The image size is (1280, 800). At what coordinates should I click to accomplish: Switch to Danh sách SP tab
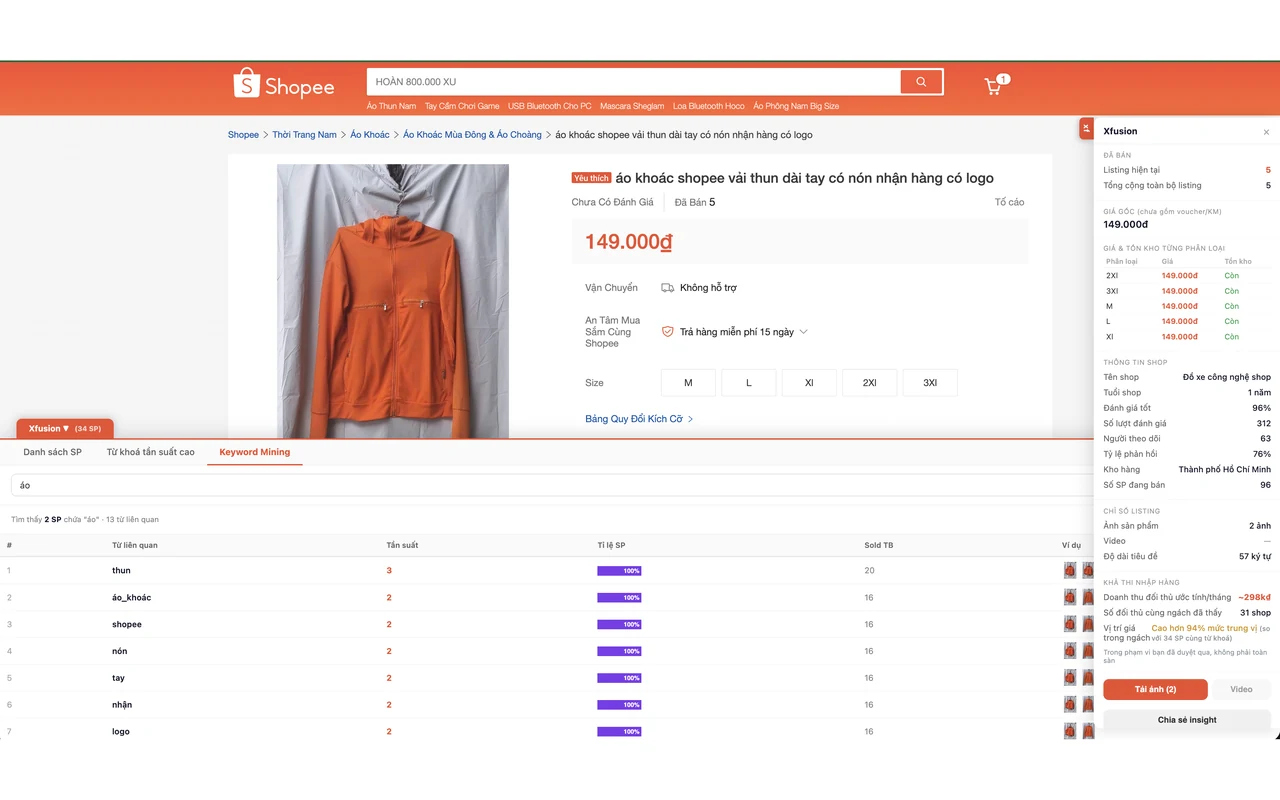[53, 452]
